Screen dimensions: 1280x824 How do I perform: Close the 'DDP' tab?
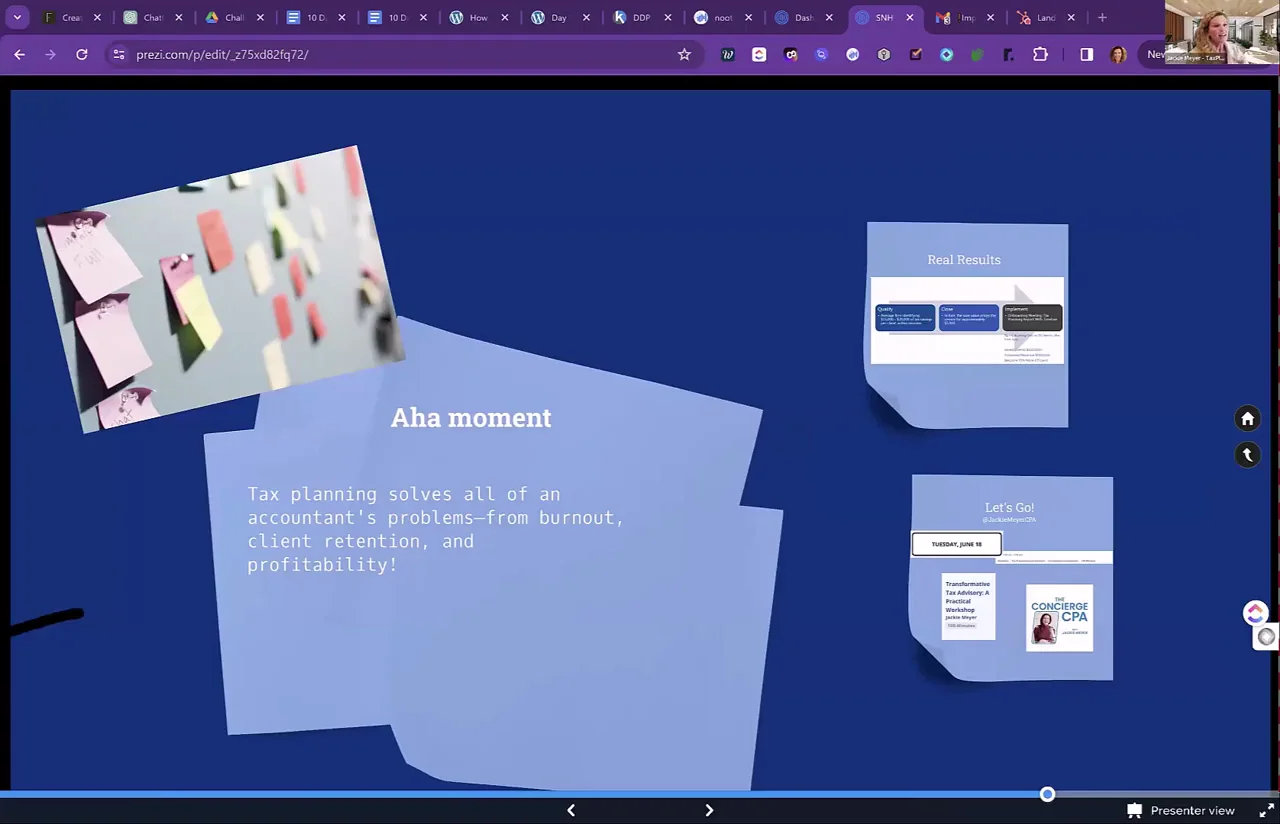pyautogui.click(x=666, y=17)
